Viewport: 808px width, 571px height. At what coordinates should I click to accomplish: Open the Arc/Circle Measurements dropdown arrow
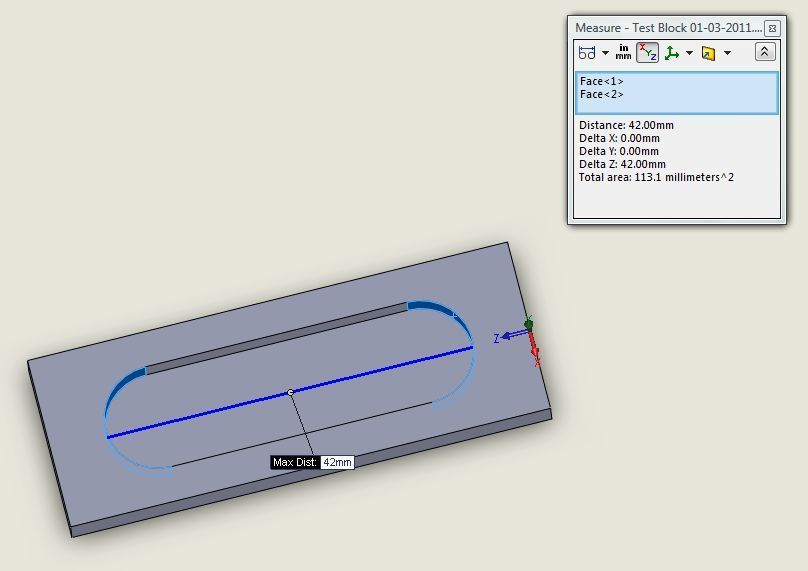coord(604,53)
